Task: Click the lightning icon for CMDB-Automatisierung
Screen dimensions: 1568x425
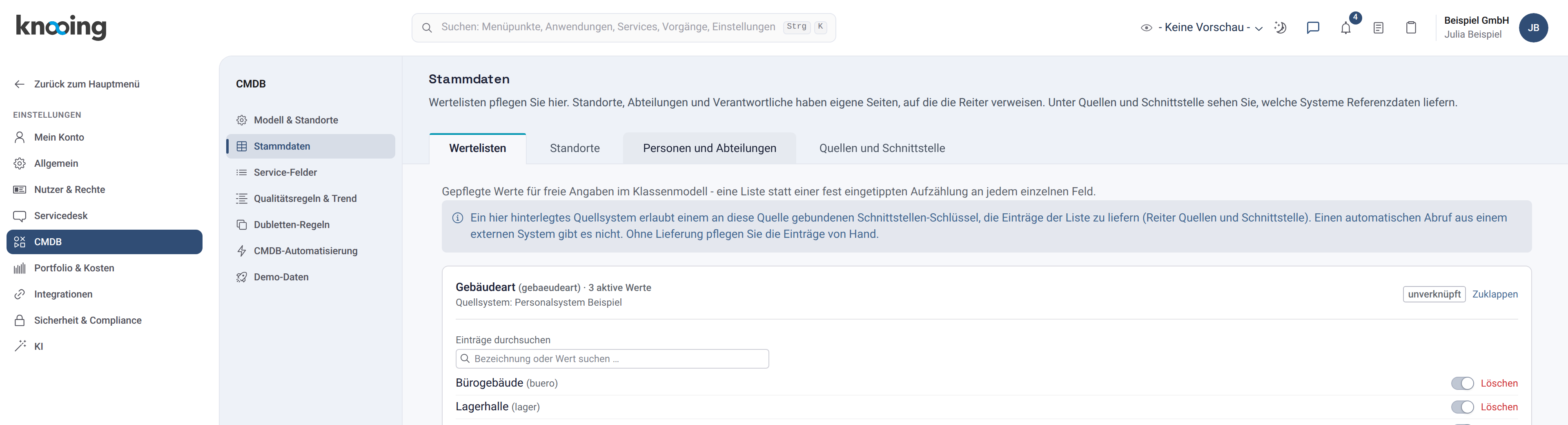Action: coord(242,251)
